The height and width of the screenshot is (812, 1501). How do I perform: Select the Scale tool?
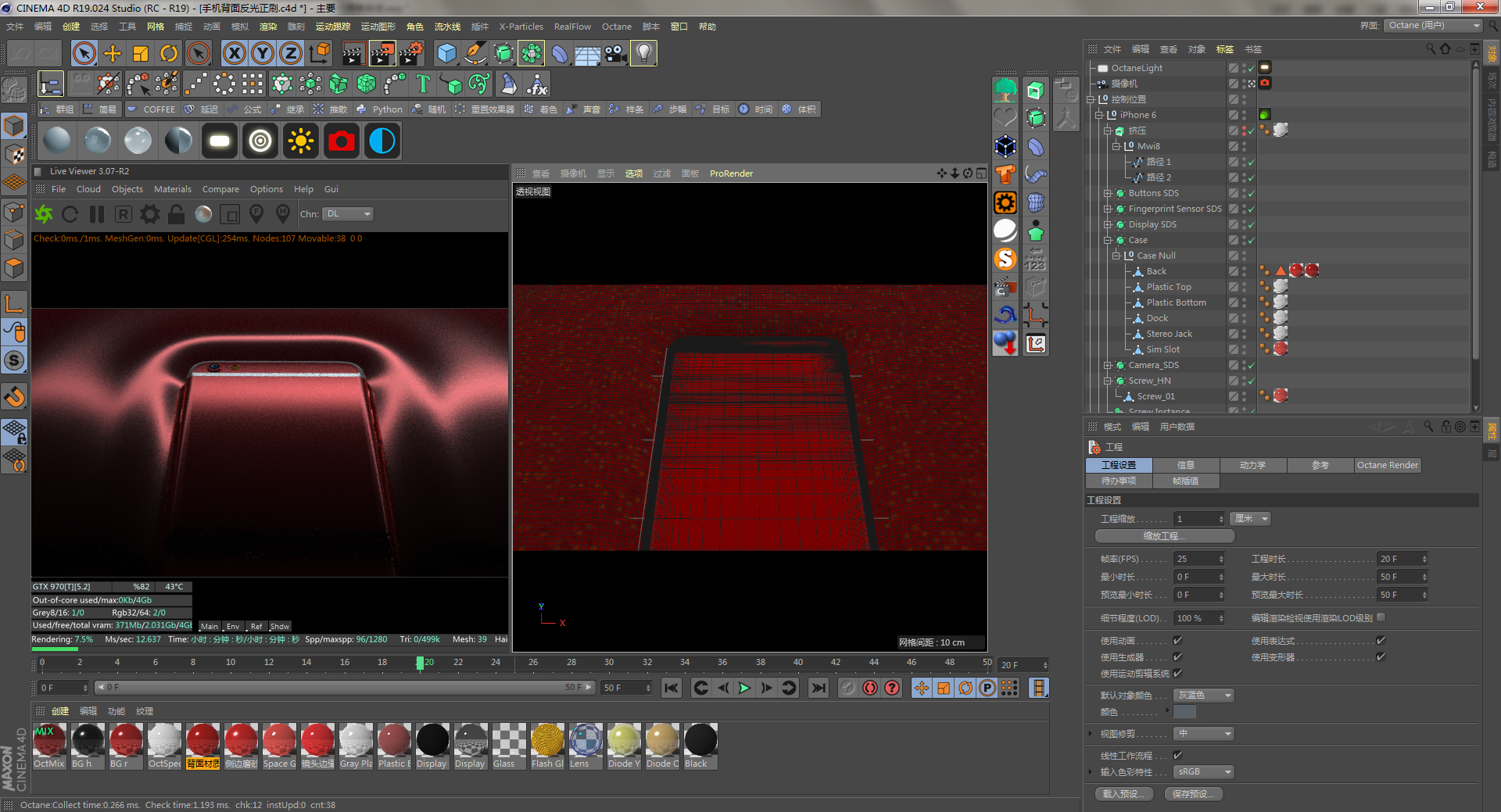coord(141,53)
